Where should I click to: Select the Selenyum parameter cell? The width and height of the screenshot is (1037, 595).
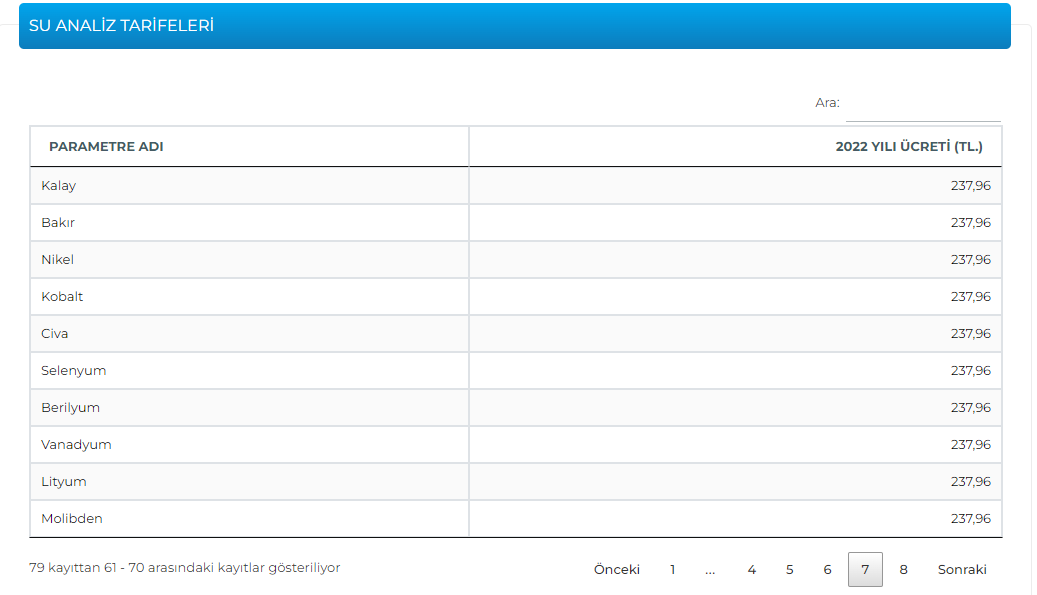pyautogui.click(x=249, y=371)
